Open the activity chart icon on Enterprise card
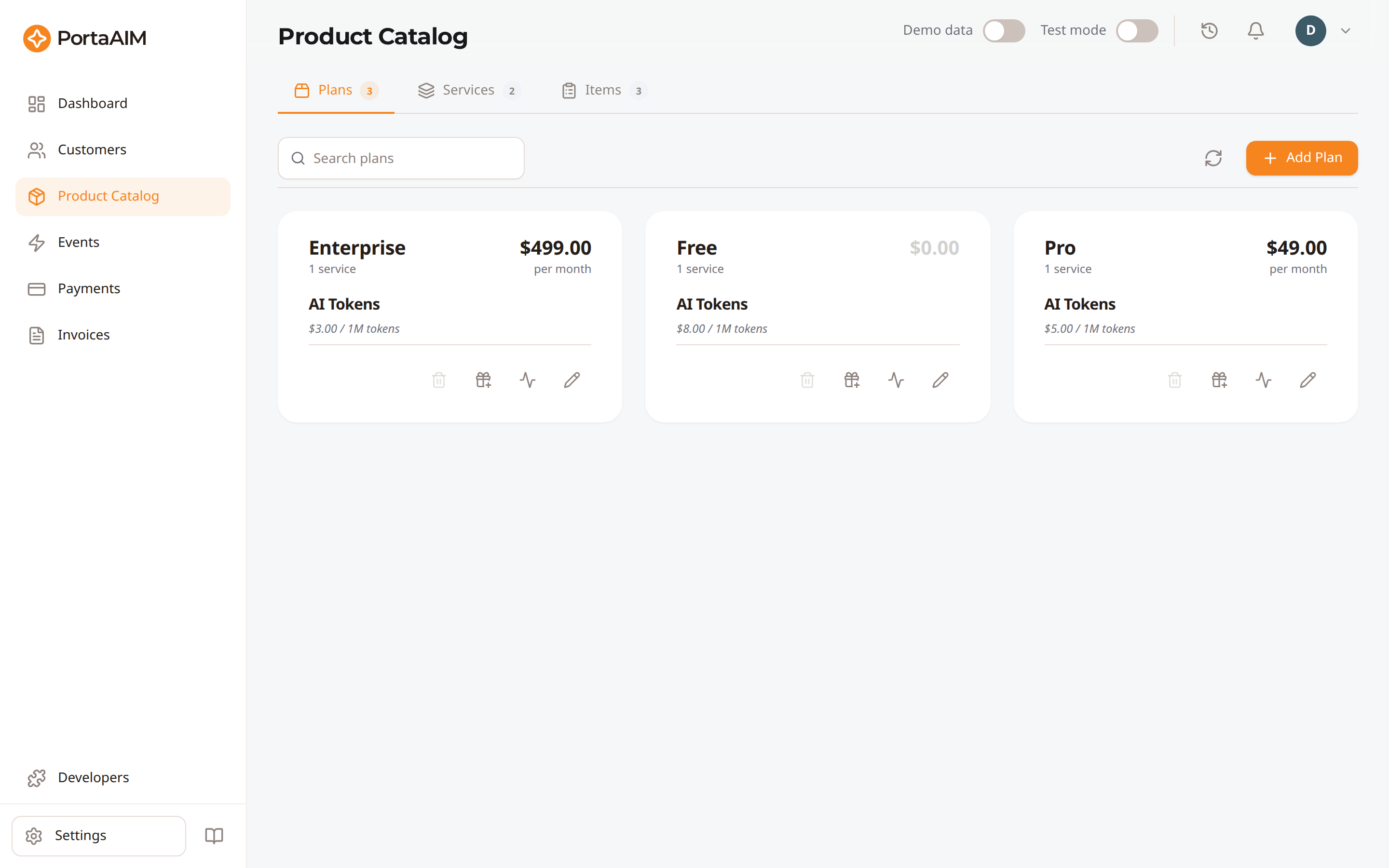 [x=528, y=380]
